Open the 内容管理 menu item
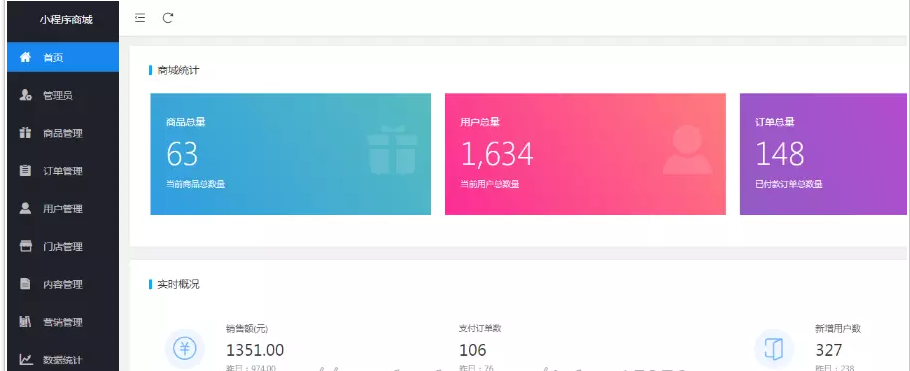 point(63,284)
